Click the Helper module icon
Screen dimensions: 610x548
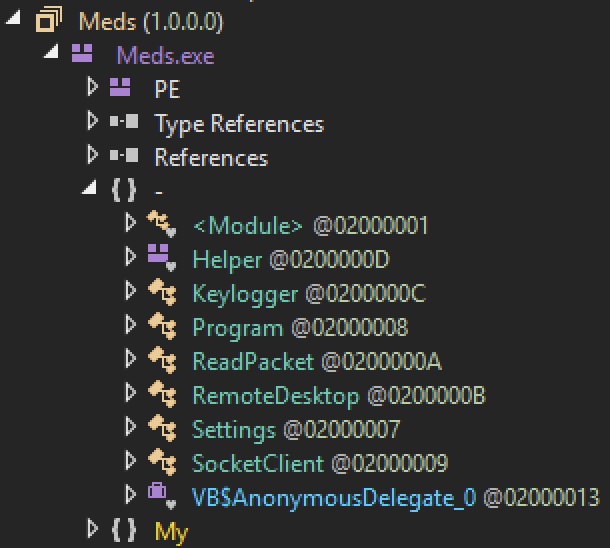tap(159, 258)
